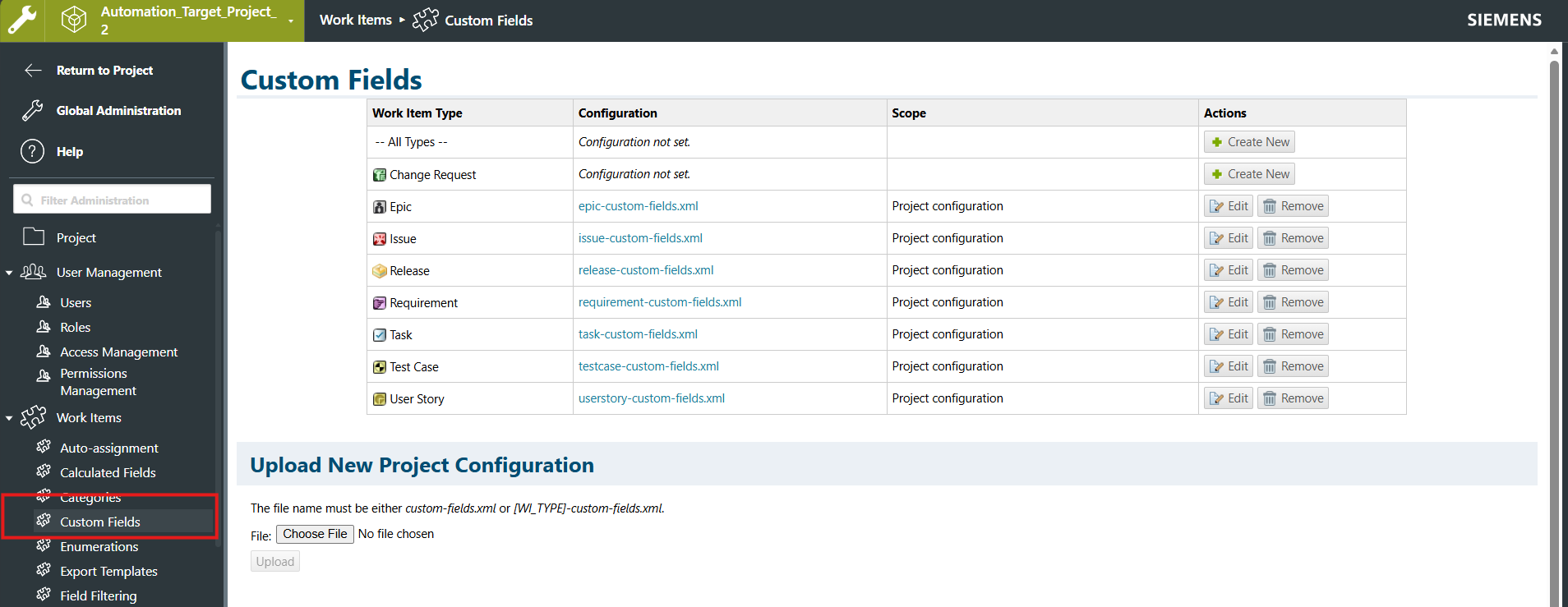Click the Users person icon in sidebar
Screen dimensions: 1568x607
44,302
